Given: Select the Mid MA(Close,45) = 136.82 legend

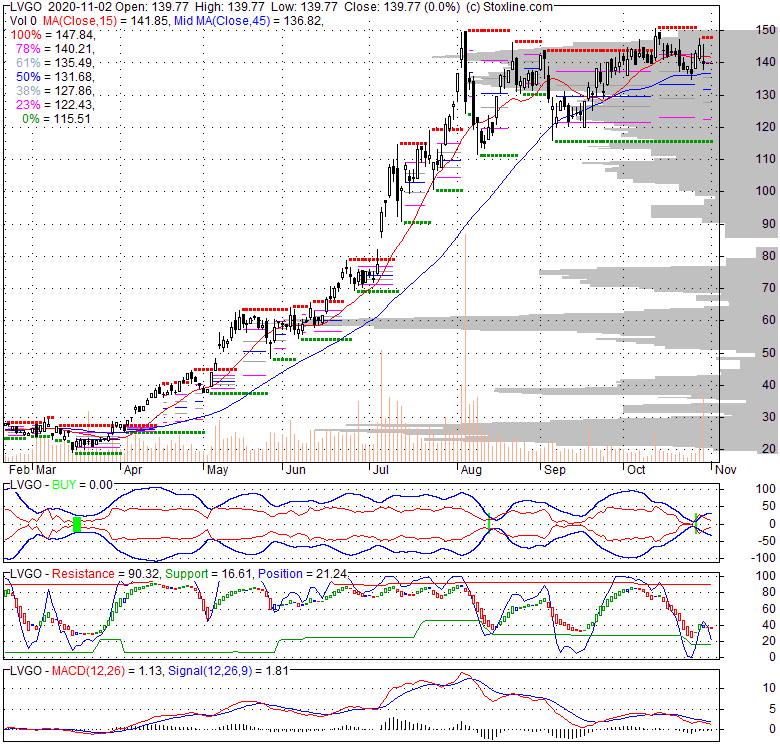Looking at the screenshot, I should [249, 21].
